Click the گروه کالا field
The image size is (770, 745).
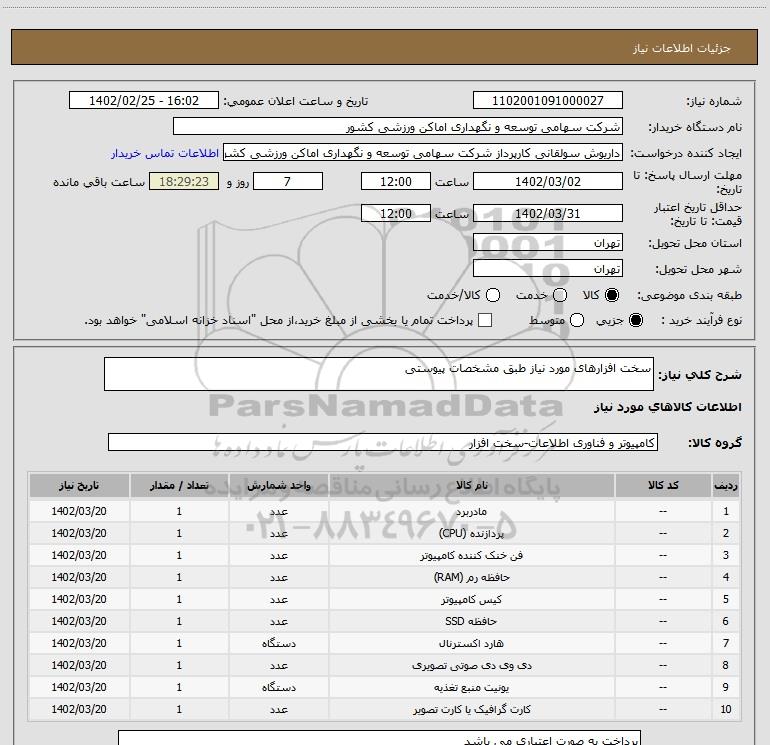coord(383,442)
